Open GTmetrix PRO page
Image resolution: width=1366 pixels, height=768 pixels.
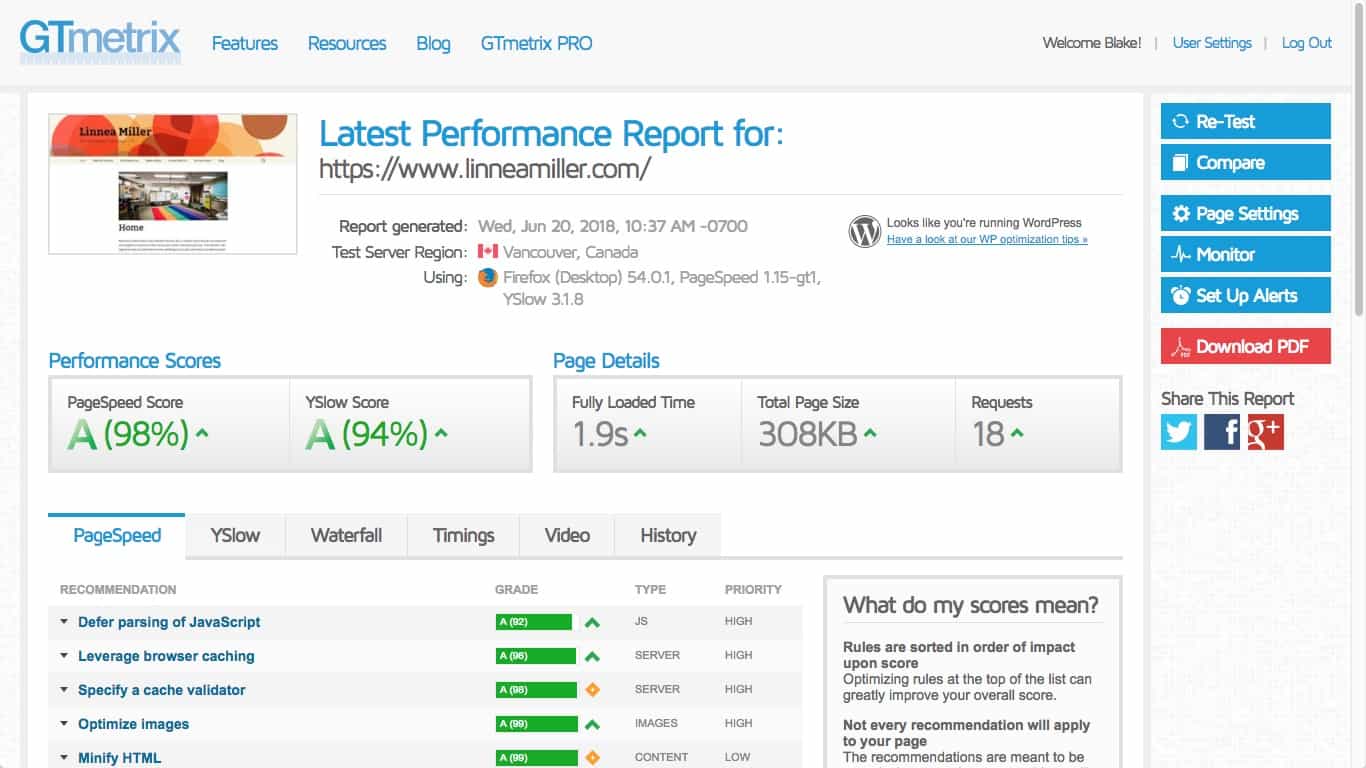click(536, 43)
